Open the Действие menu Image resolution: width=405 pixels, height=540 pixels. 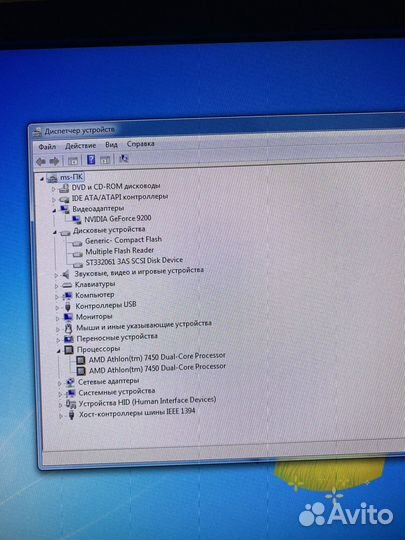pos(81,146)
